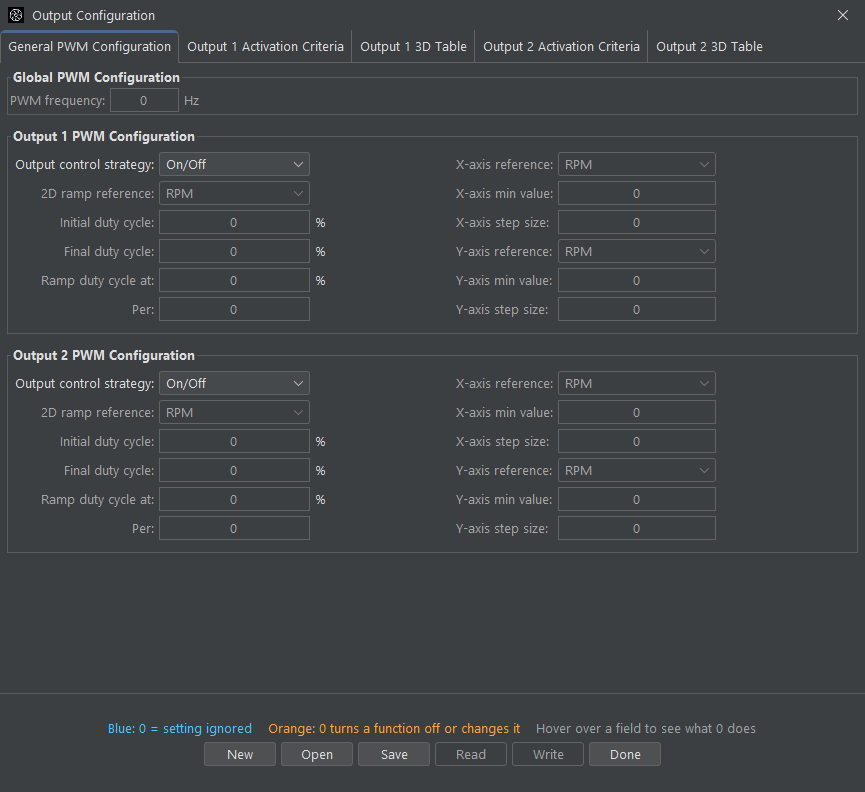The width and height of the screenshot is (865, 792).
Task: Click the Open button
Action: coord(317,754)
